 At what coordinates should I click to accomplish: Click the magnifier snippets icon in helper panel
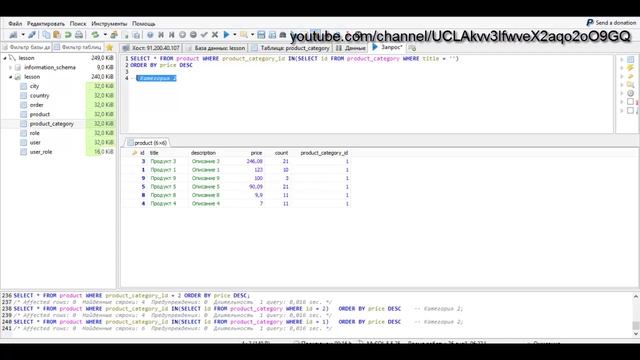(631, 84)
